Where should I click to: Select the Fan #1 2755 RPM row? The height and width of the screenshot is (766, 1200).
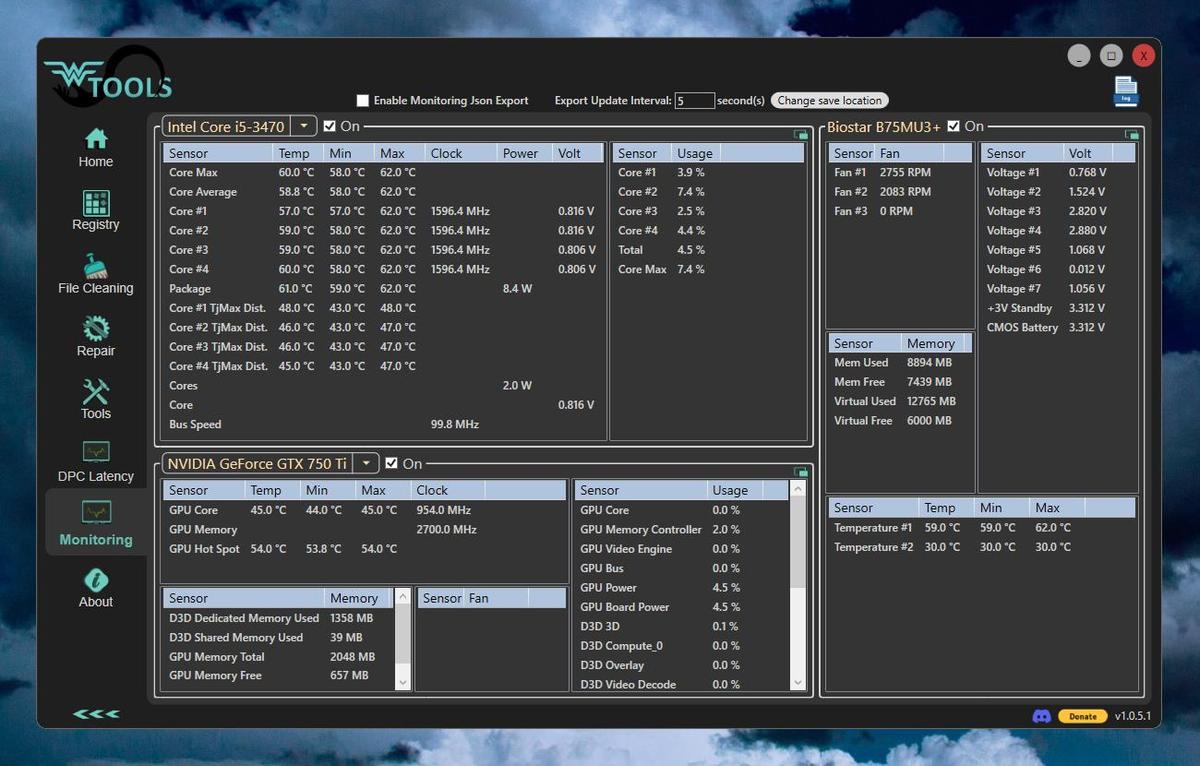(900, 172)
